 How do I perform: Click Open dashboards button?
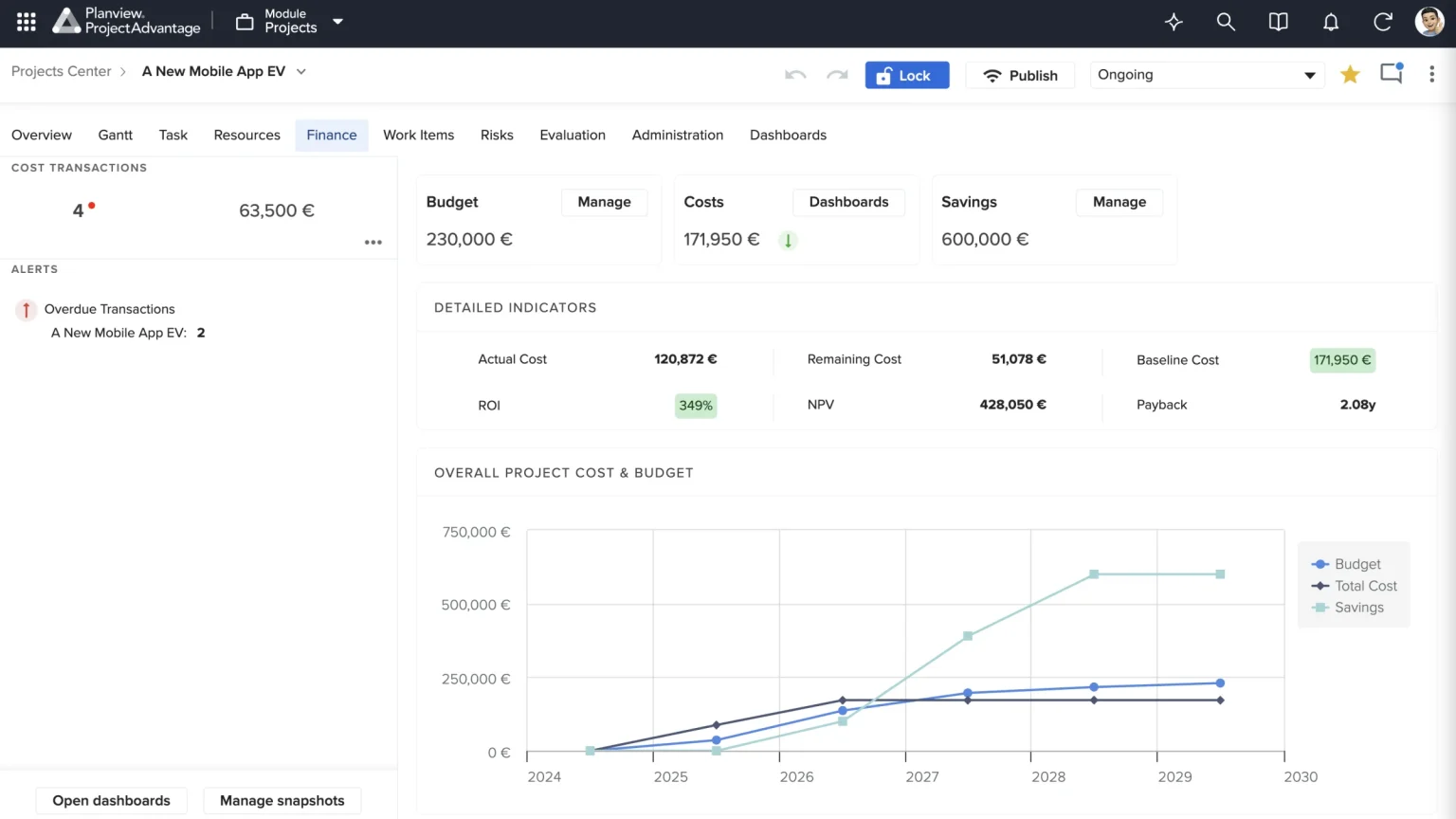coord(112,801)
